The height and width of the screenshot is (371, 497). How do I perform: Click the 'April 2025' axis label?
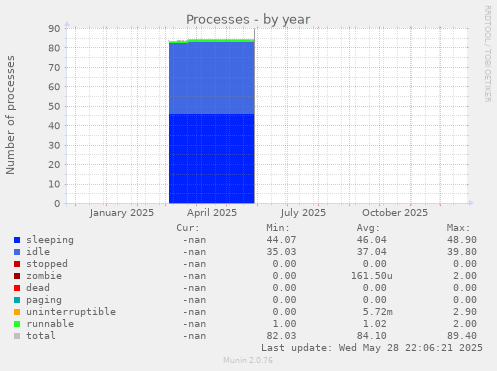point(212,213)
